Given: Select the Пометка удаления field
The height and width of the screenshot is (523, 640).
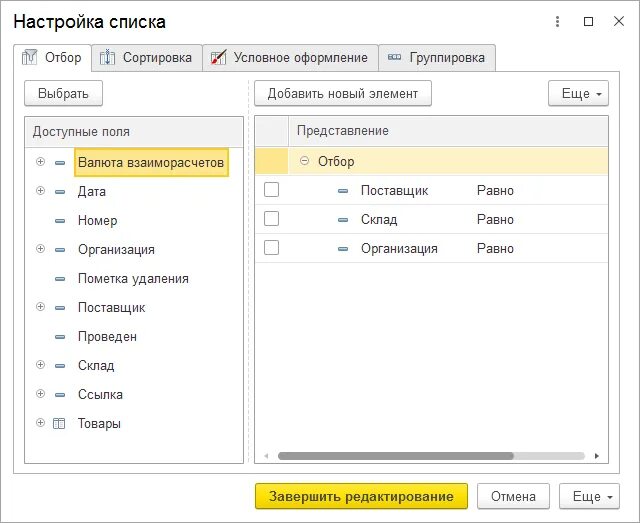Looking at the screenshot, I should point(133,279).
